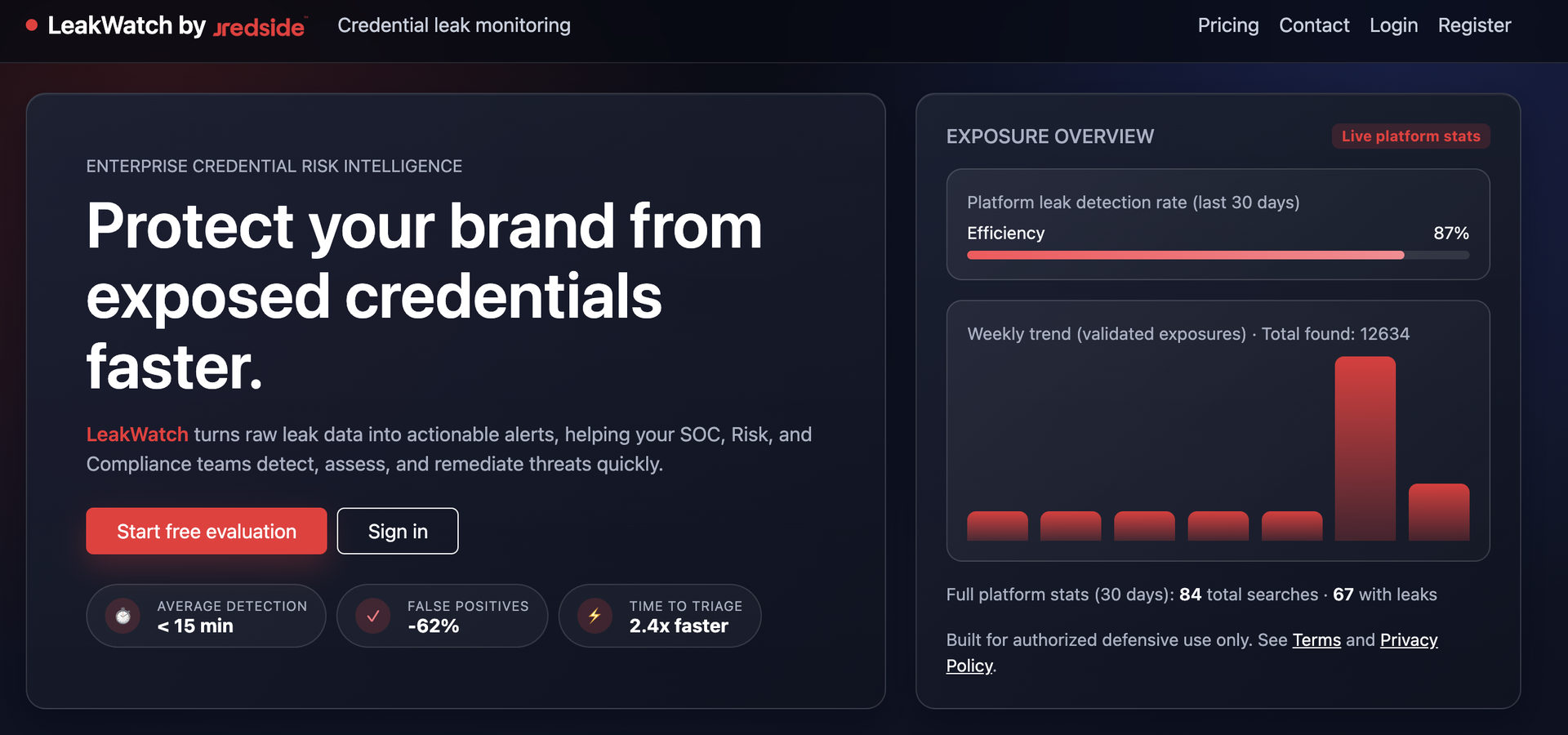Click the "84 total searches" stat

tap(1249, 595)
